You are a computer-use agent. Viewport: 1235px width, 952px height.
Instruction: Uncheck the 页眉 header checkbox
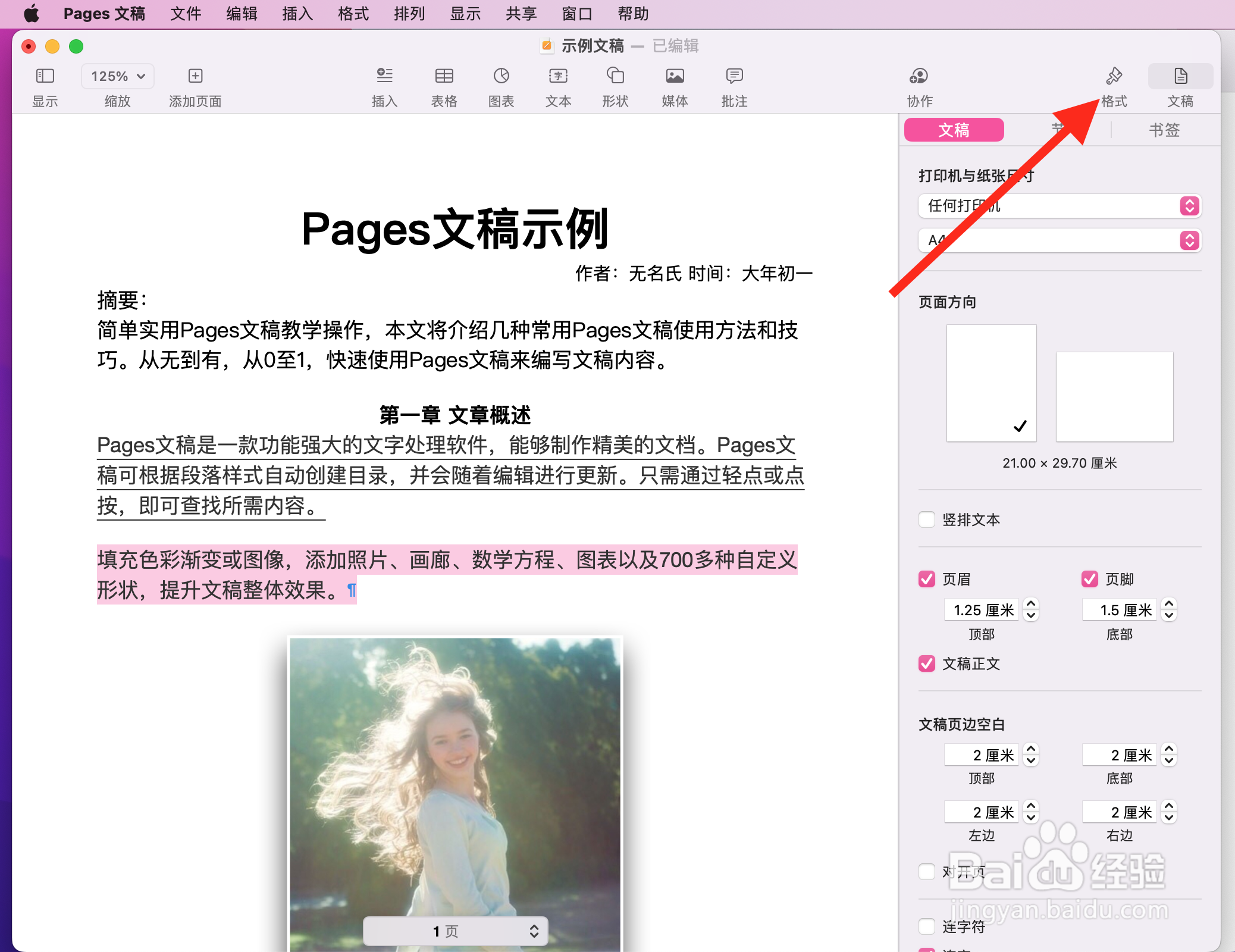(x=927, y=579)
